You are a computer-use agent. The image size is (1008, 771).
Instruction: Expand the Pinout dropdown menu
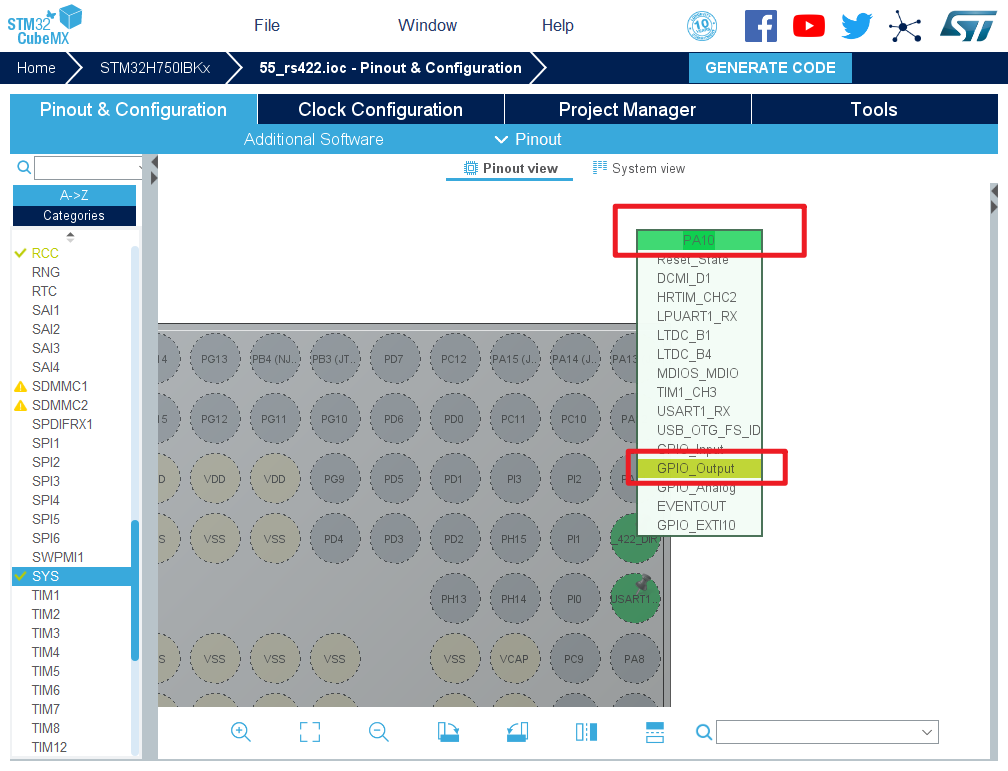tap(528, 139)
